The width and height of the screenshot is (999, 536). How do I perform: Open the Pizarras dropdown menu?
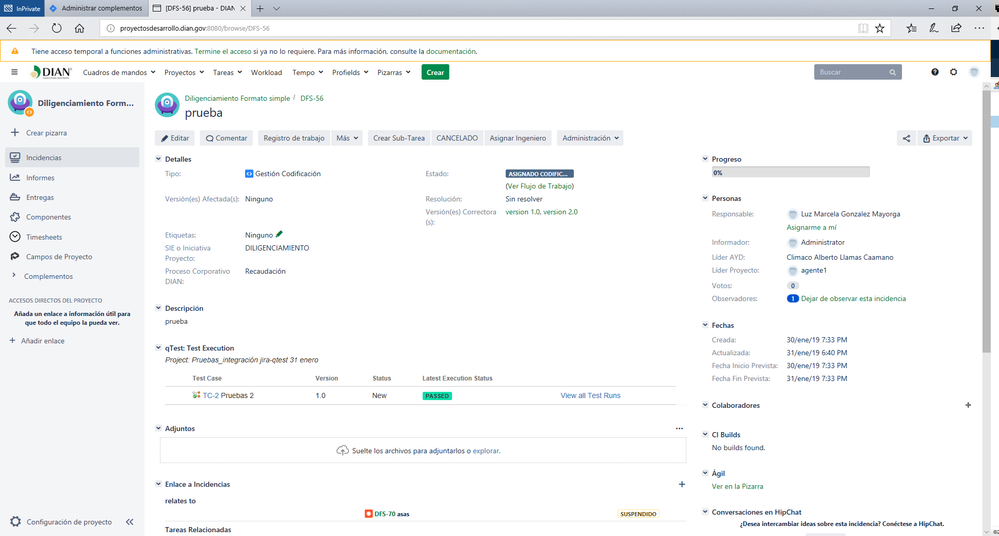(394, 73)
